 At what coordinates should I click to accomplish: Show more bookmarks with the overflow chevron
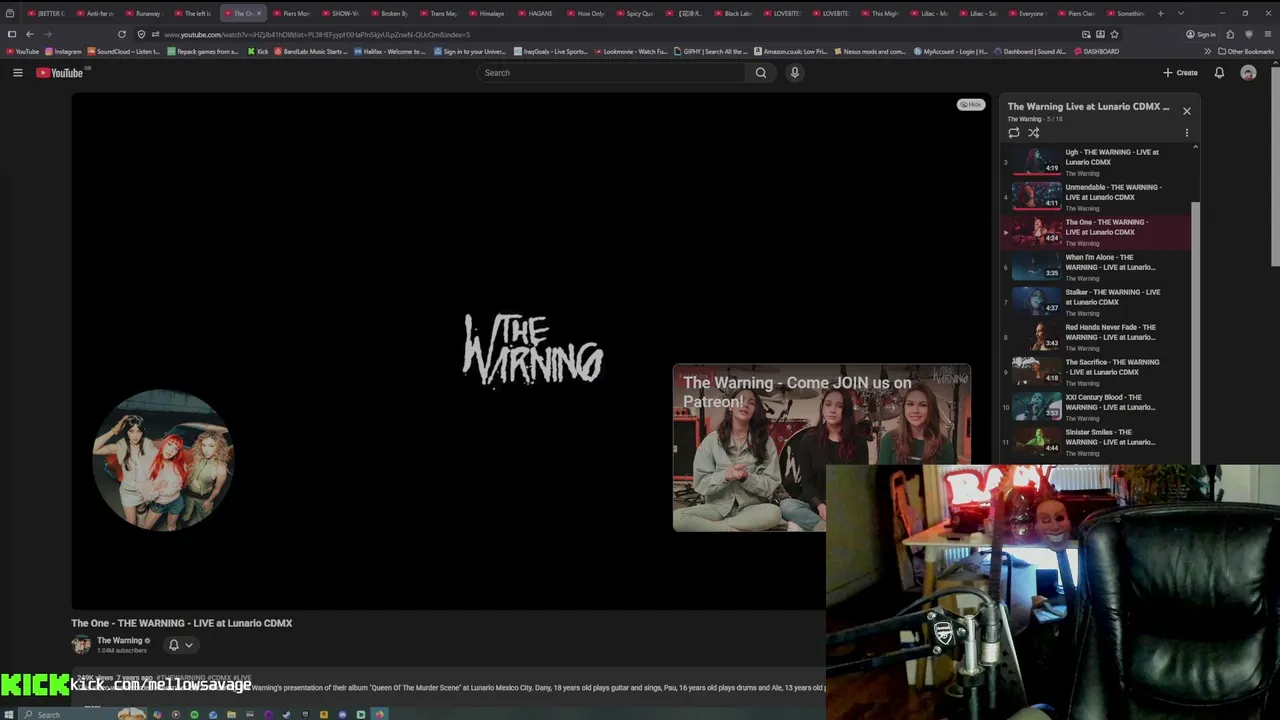click(1207, 51)
